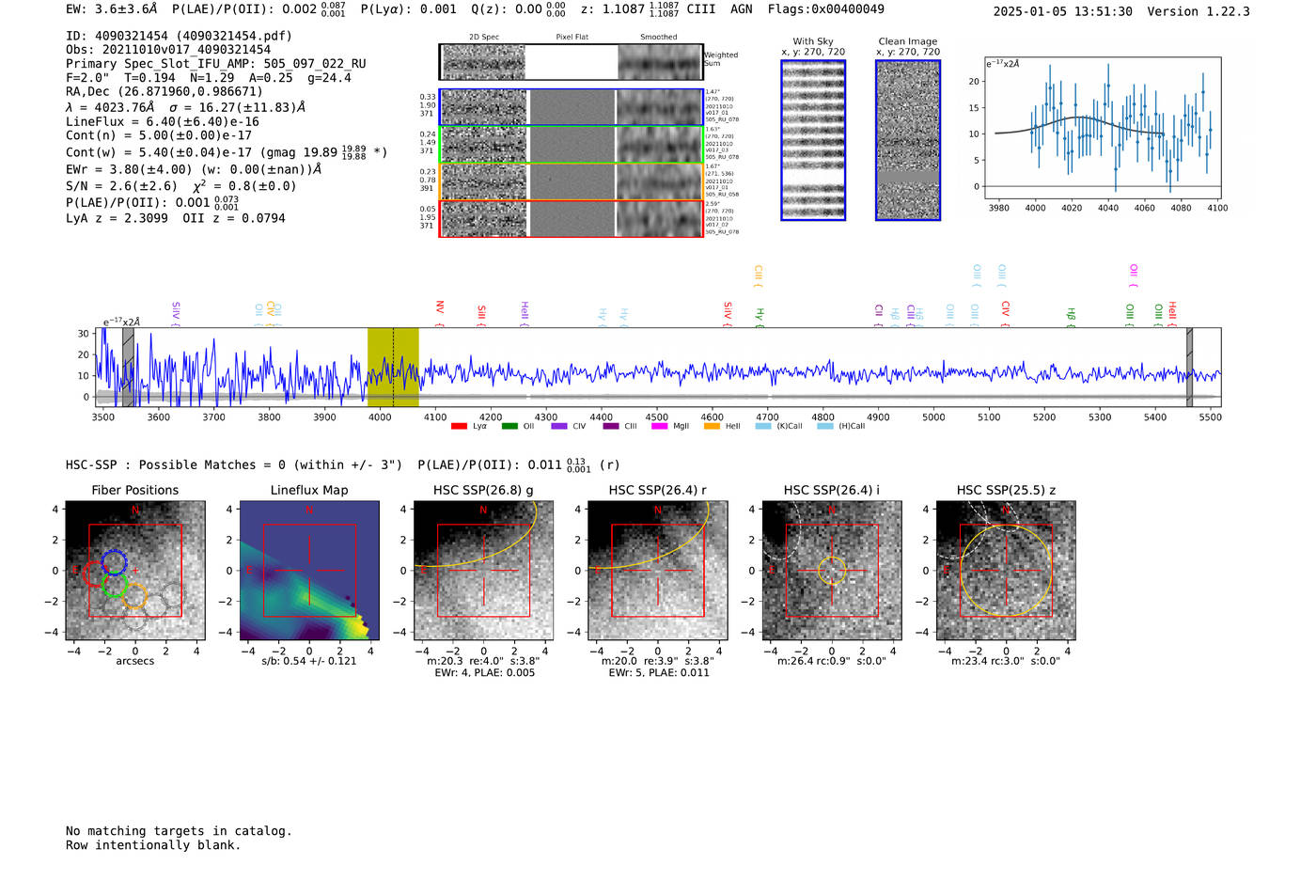The image size is (1316, 896).
Task: Click the orange CIII label above spectrum
Action: pyautogui.click(x=758, y=275)
